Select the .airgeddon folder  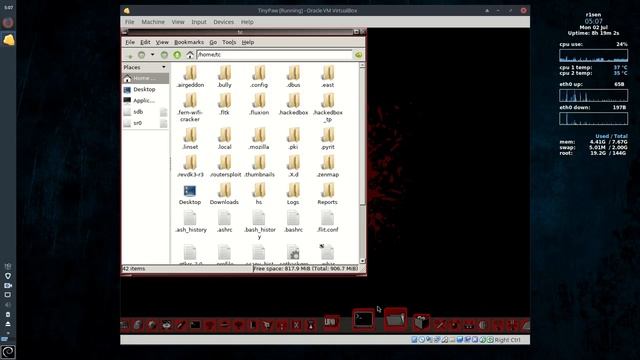(x=190, y=77)
